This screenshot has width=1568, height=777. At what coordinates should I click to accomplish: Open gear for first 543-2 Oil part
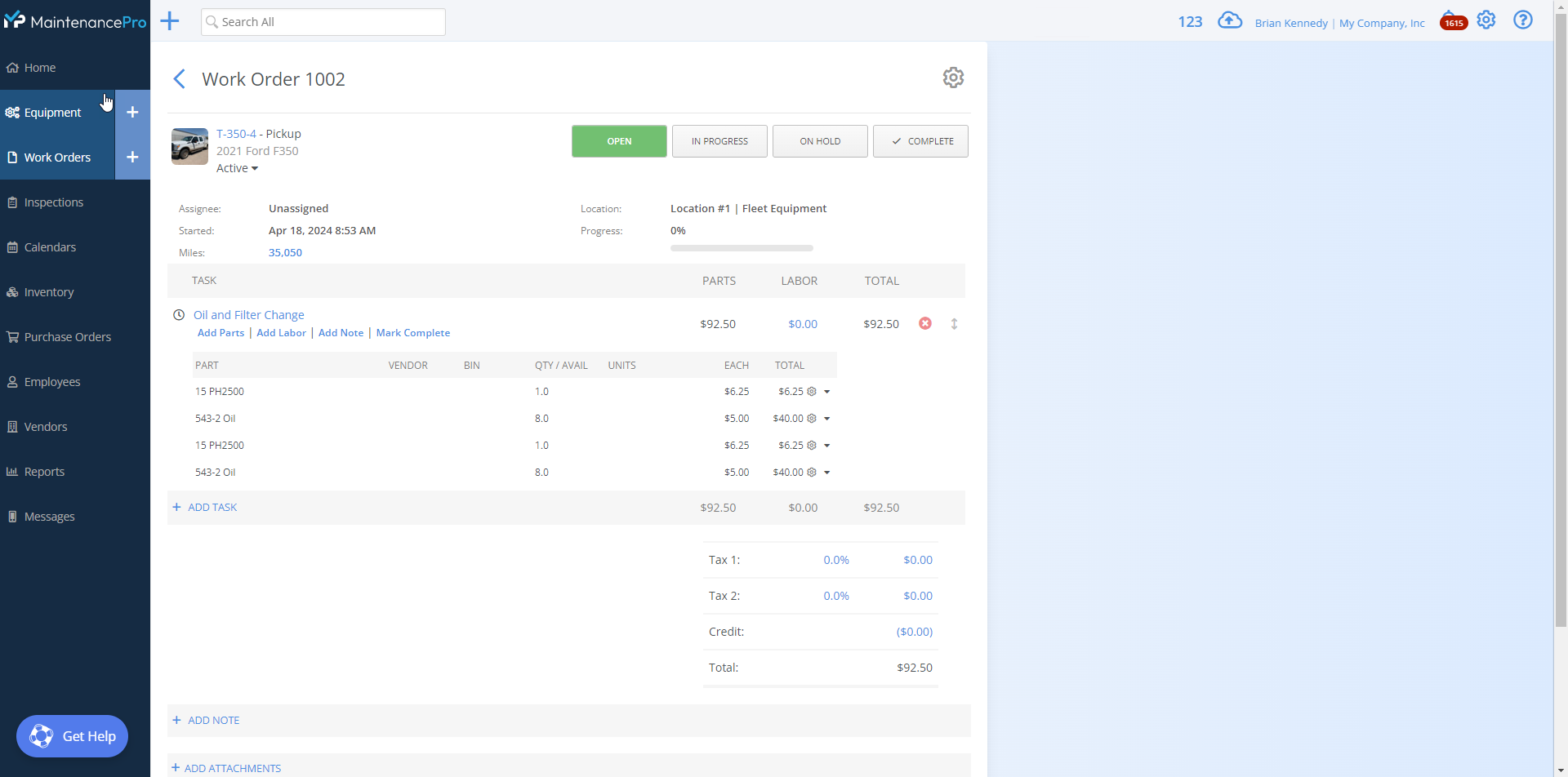click(x=812, y=419)
